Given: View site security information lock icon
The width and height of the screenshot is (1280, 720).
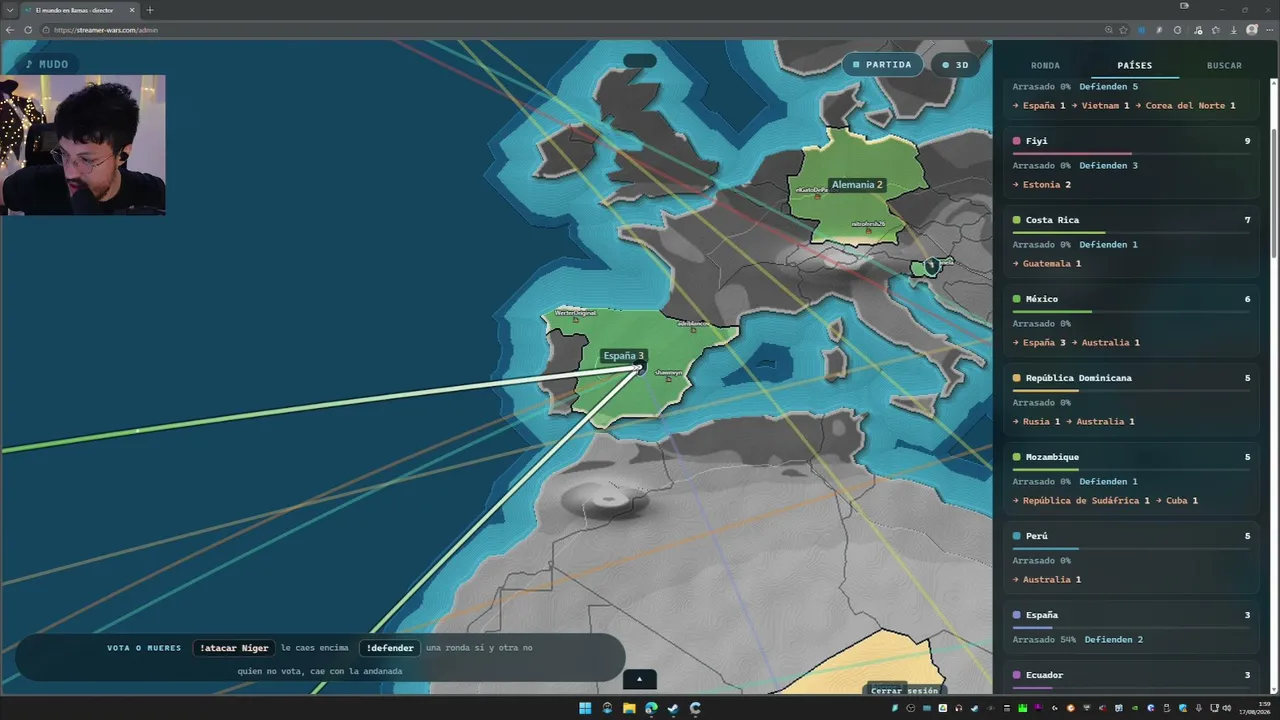Looking at the screenshot, I should (46, 30).
